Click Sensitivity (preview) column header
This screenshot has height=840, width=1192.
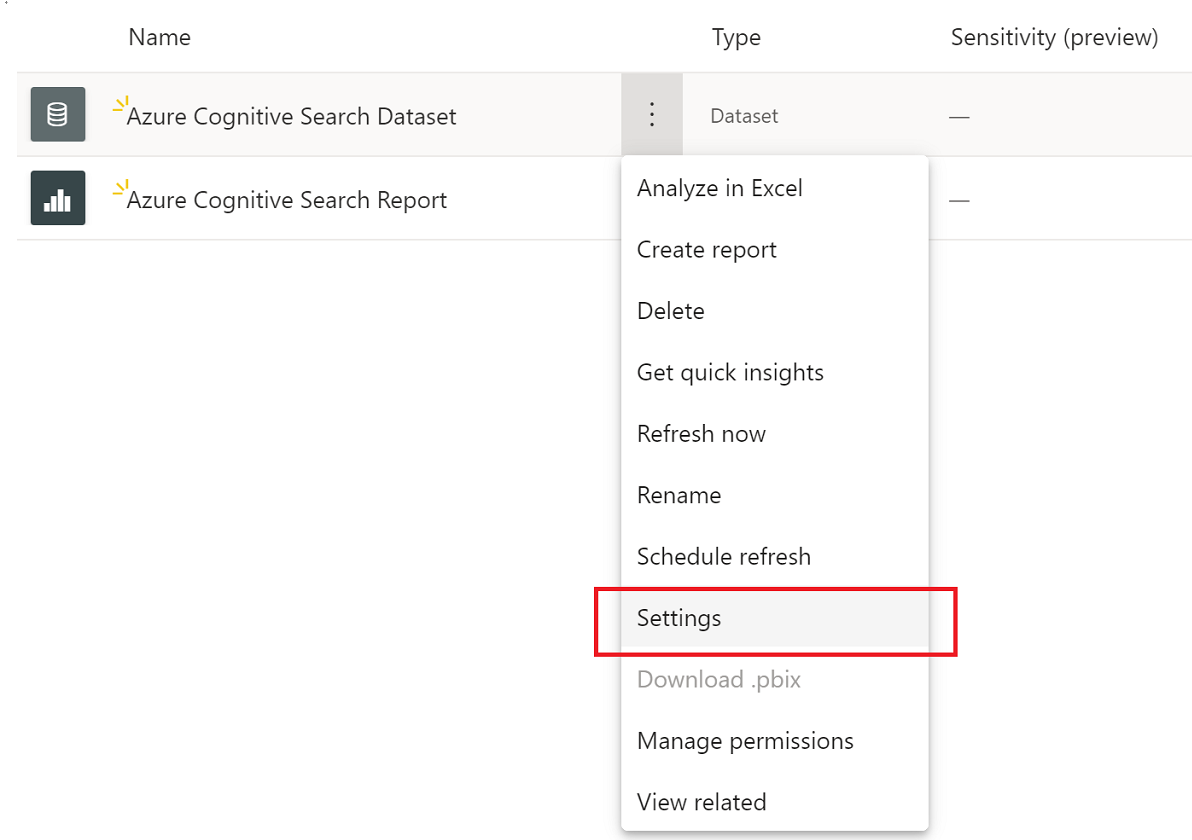coord(1054,38)
